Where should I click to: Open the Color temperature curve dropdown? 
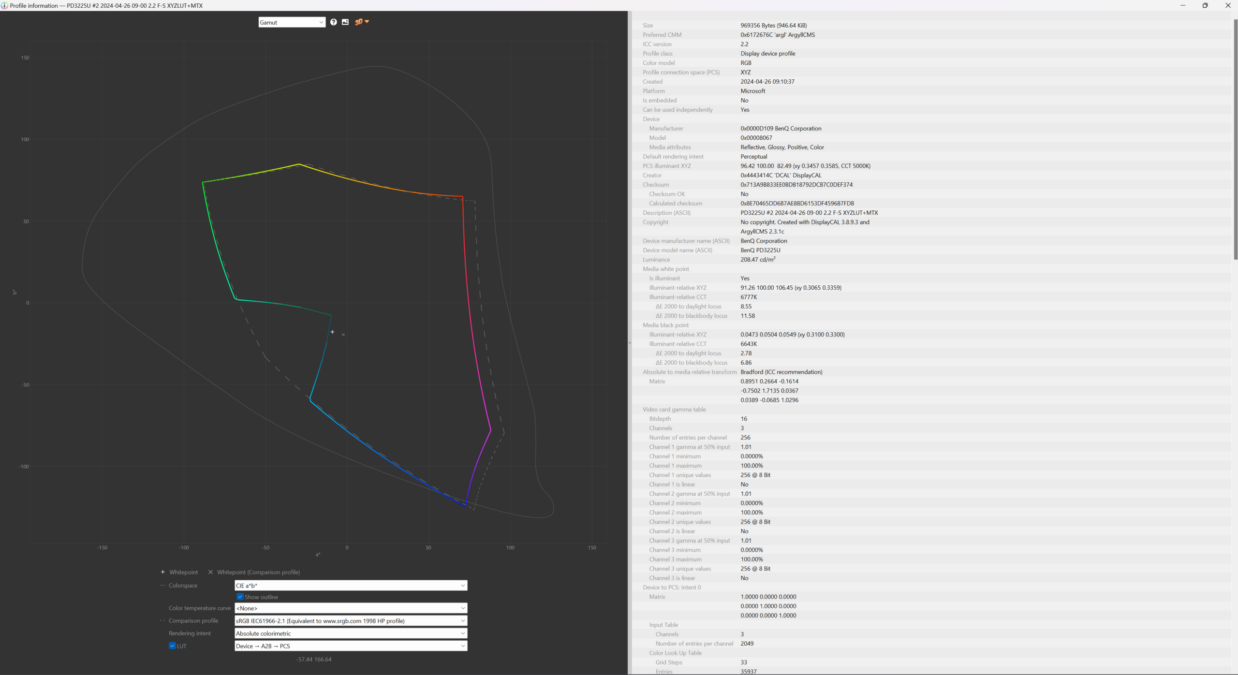pos(350,608)
